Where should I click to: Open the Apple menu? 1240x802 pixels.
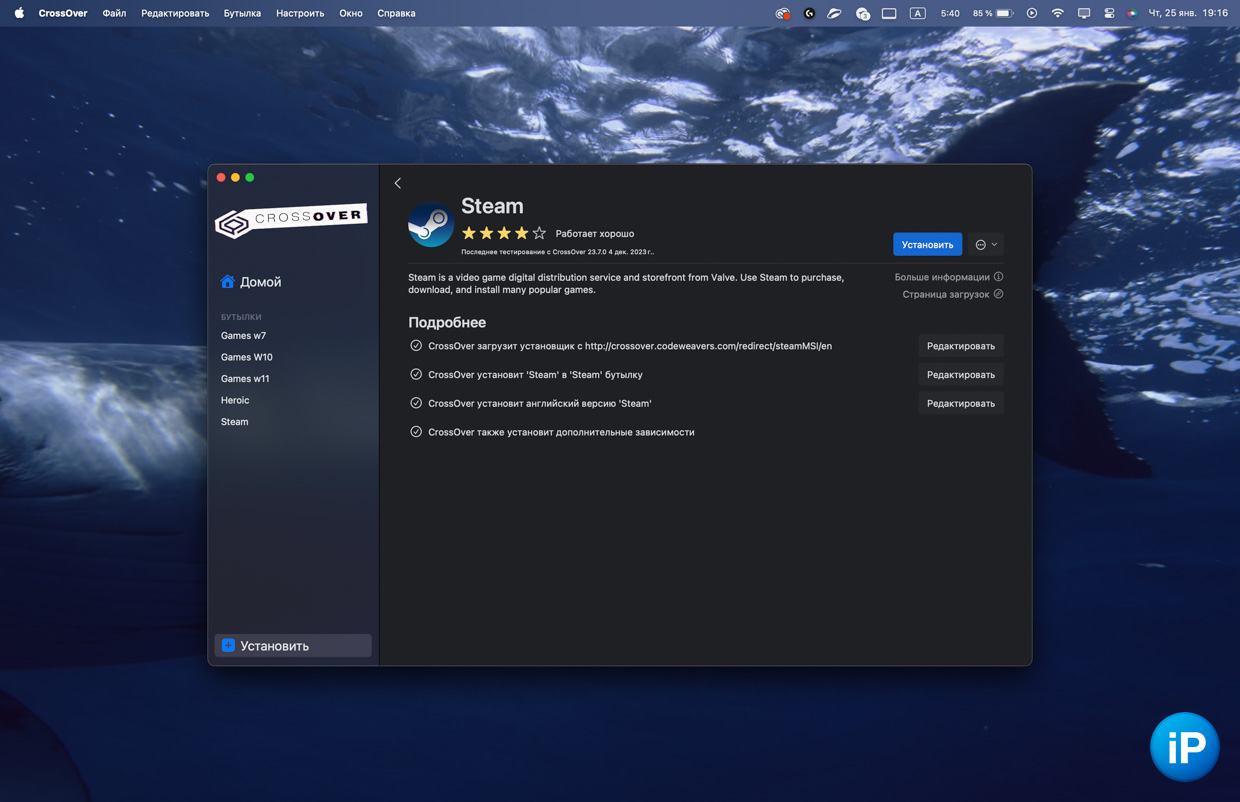pyautogui.click(x=19, y=13)
